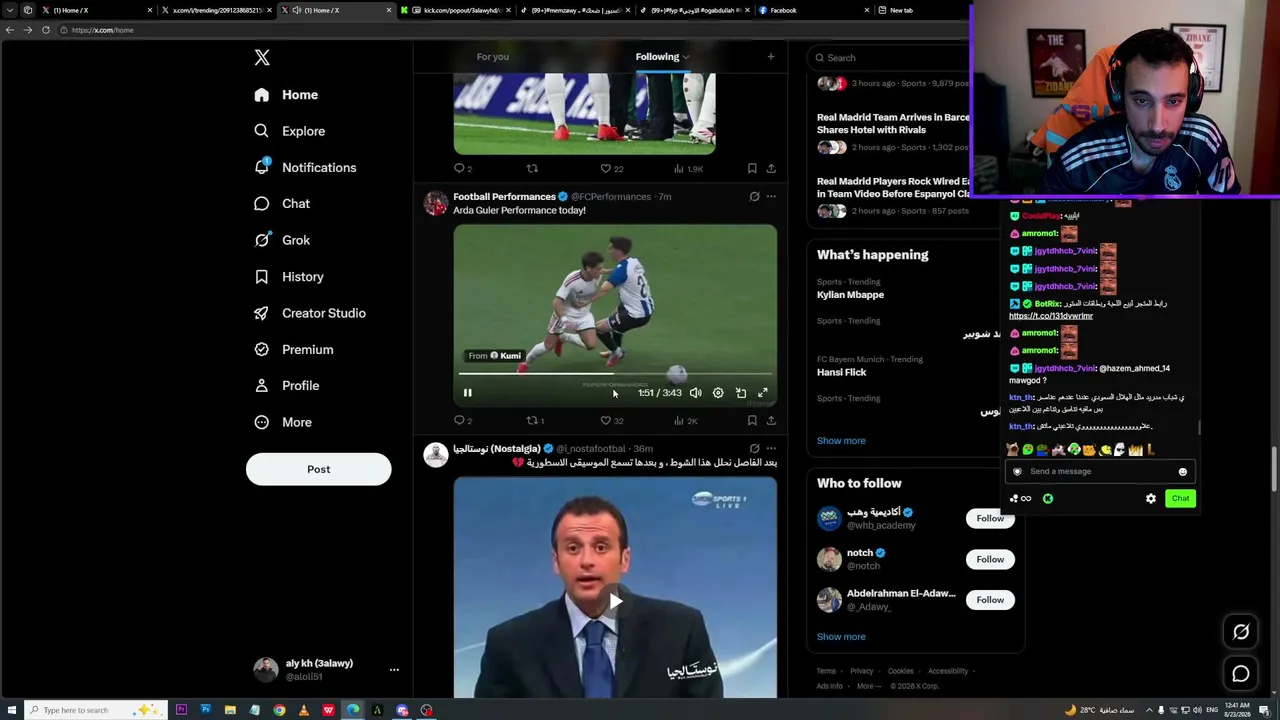Mute the Arda Guler video
This screenshot has width=1280, height=720.
coord(696,393)
